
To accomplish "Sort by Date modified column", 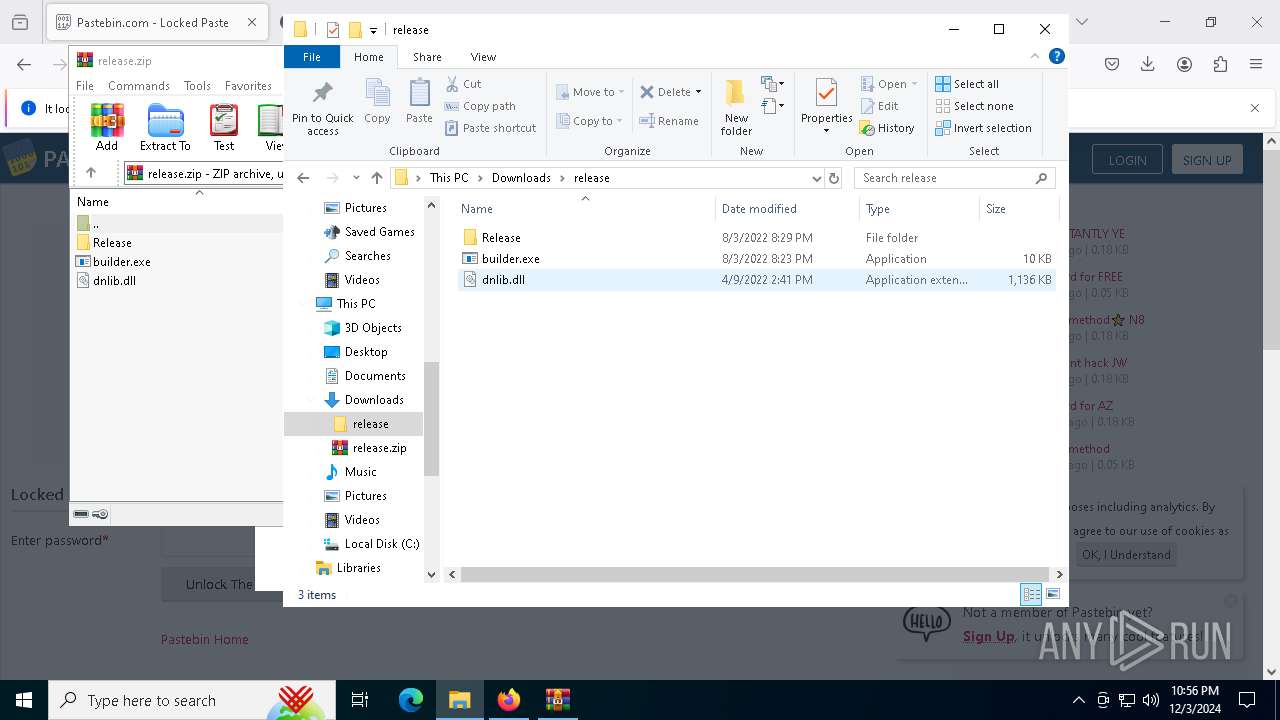I will point(788,209).
